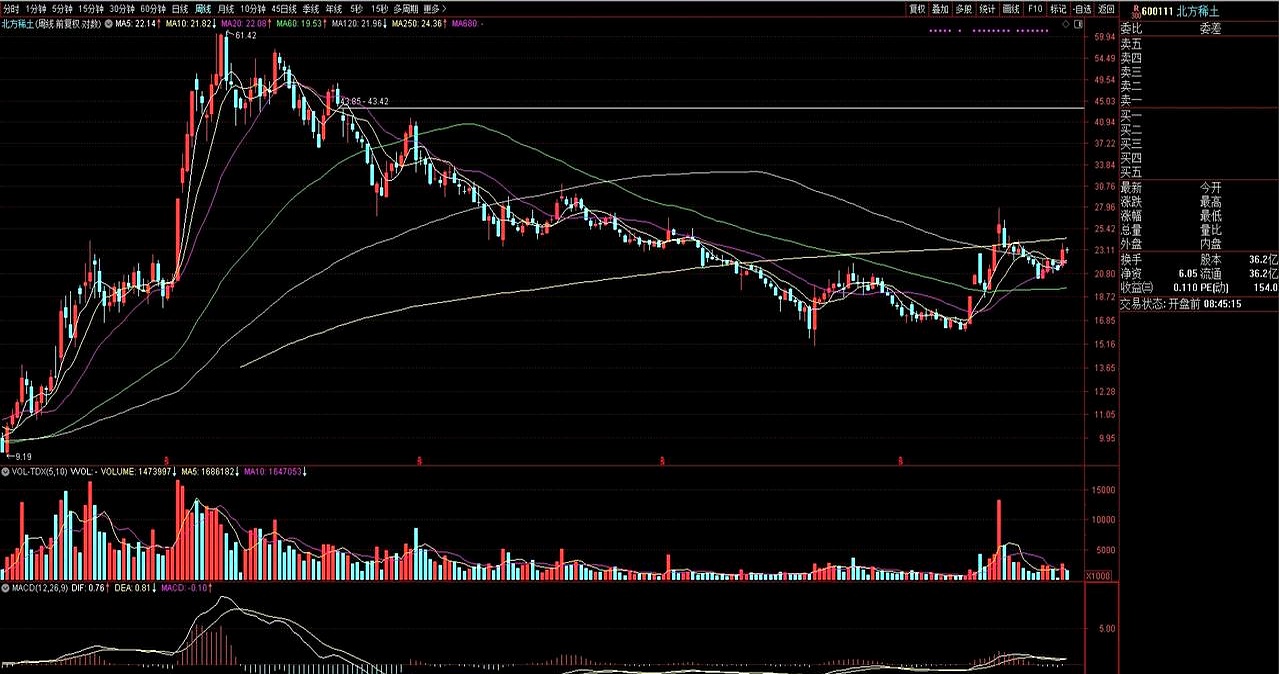
Task: Click the first red event marker on timeline
Action: [167, 461]
